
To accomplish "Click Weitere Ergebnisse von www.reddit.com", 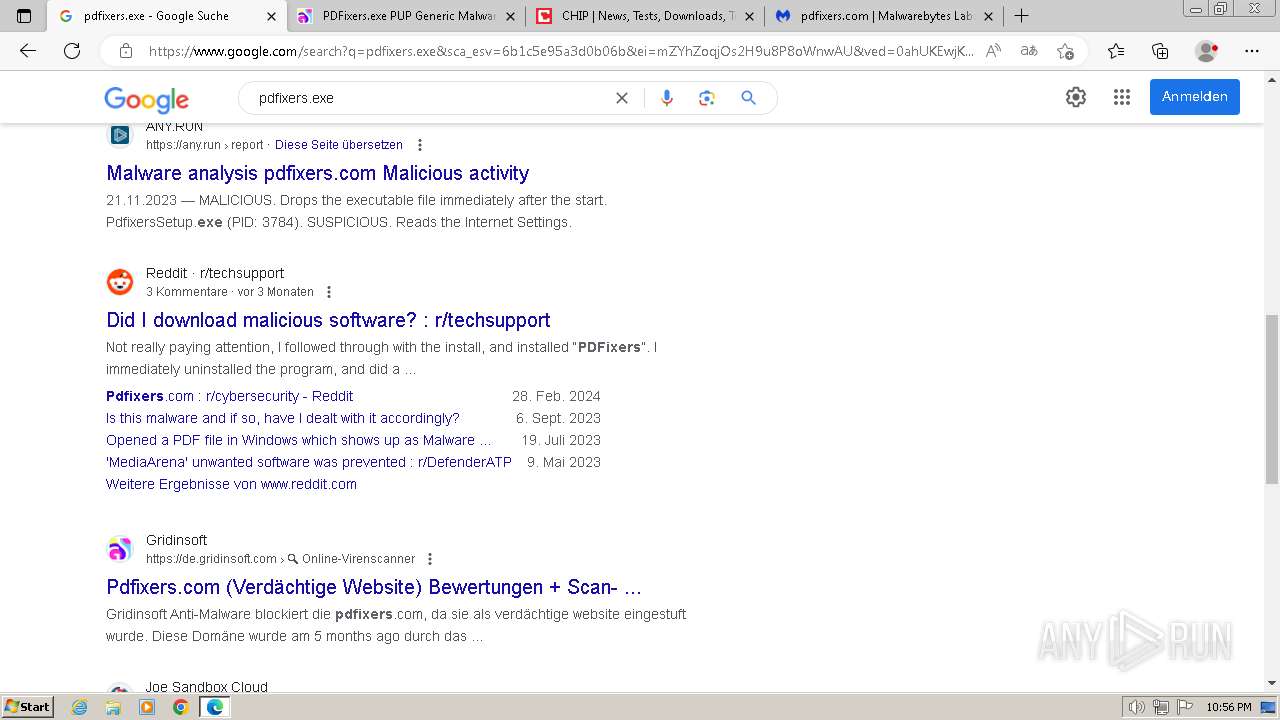I will 231,484.
